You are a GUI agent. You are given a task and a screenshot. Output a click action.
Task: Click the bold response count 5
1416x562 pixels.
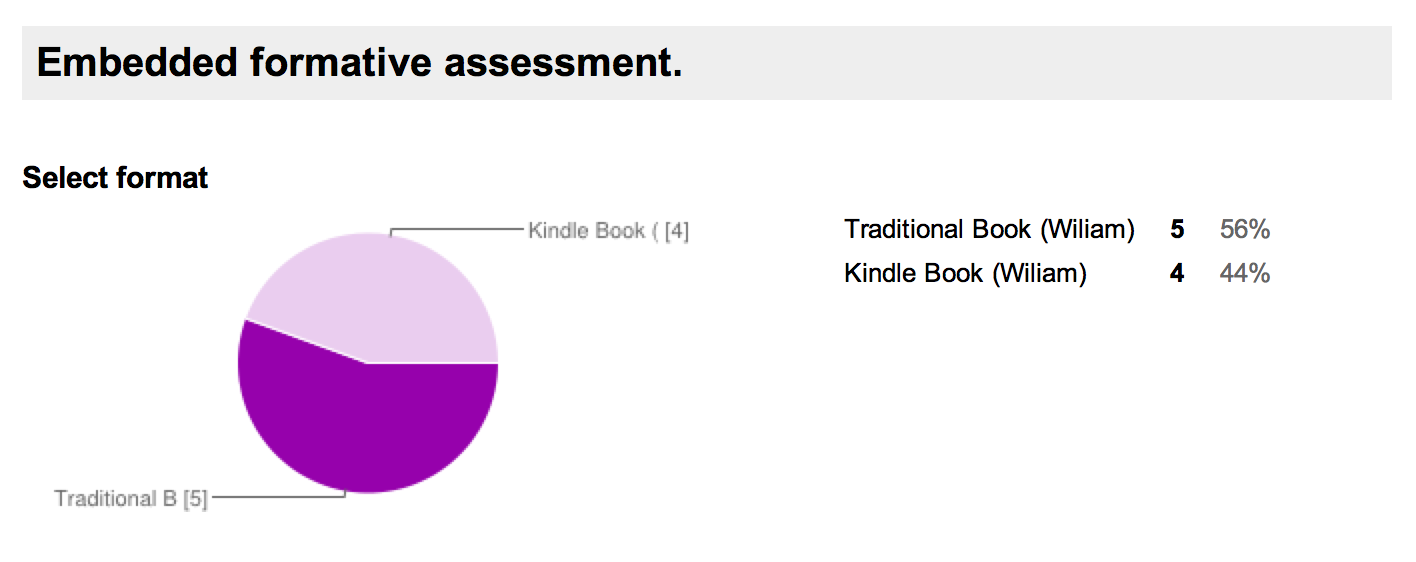point(1177,230)
